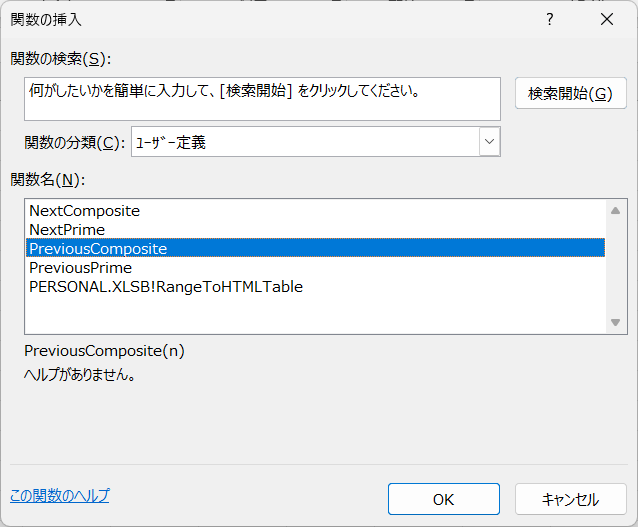
Task: Click the 関数の分類(C) label
Action: (75, 142)
